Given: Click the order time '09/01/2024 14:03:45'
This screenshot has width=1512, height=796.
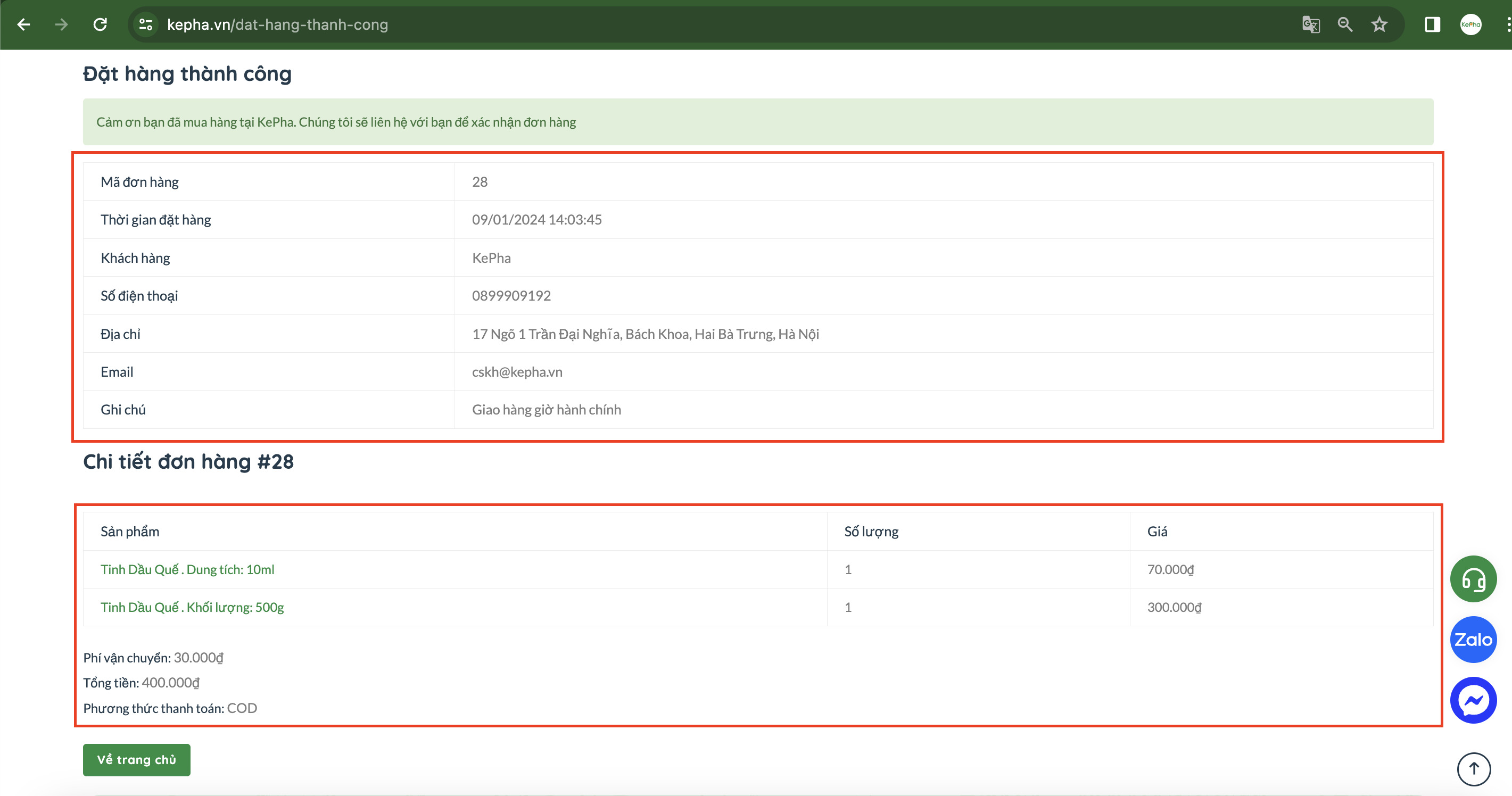Looking at the screenshot, I should 536,220.
